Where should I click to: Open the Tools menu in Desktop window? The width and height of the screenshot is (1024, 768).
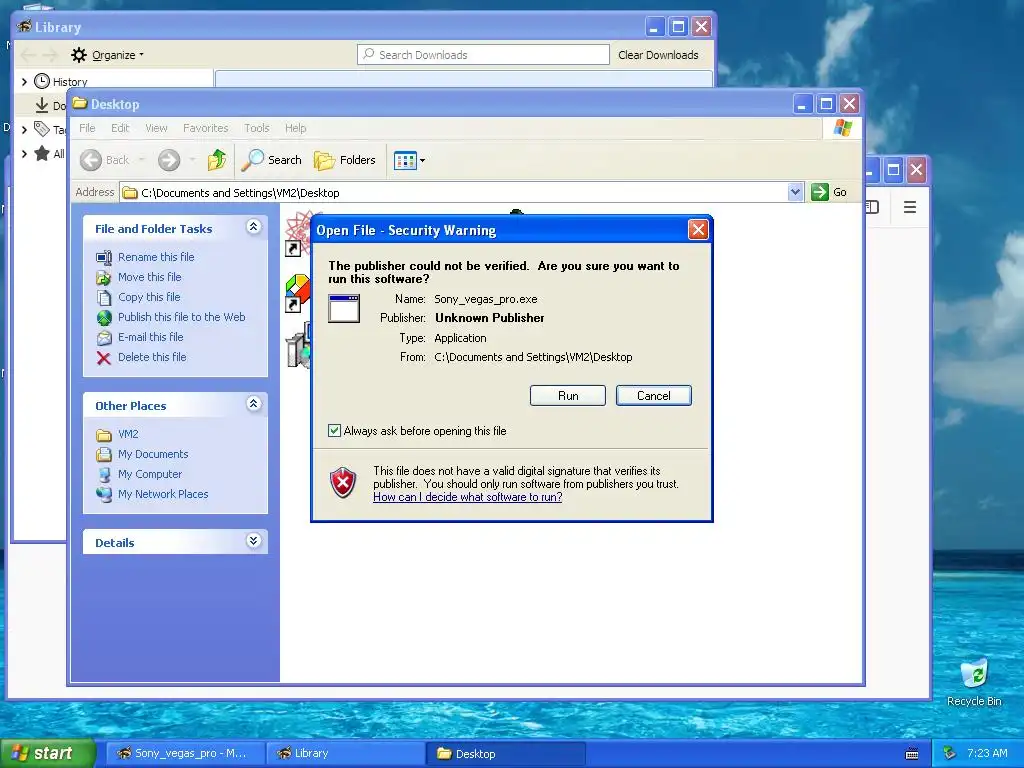coord(257,128)
